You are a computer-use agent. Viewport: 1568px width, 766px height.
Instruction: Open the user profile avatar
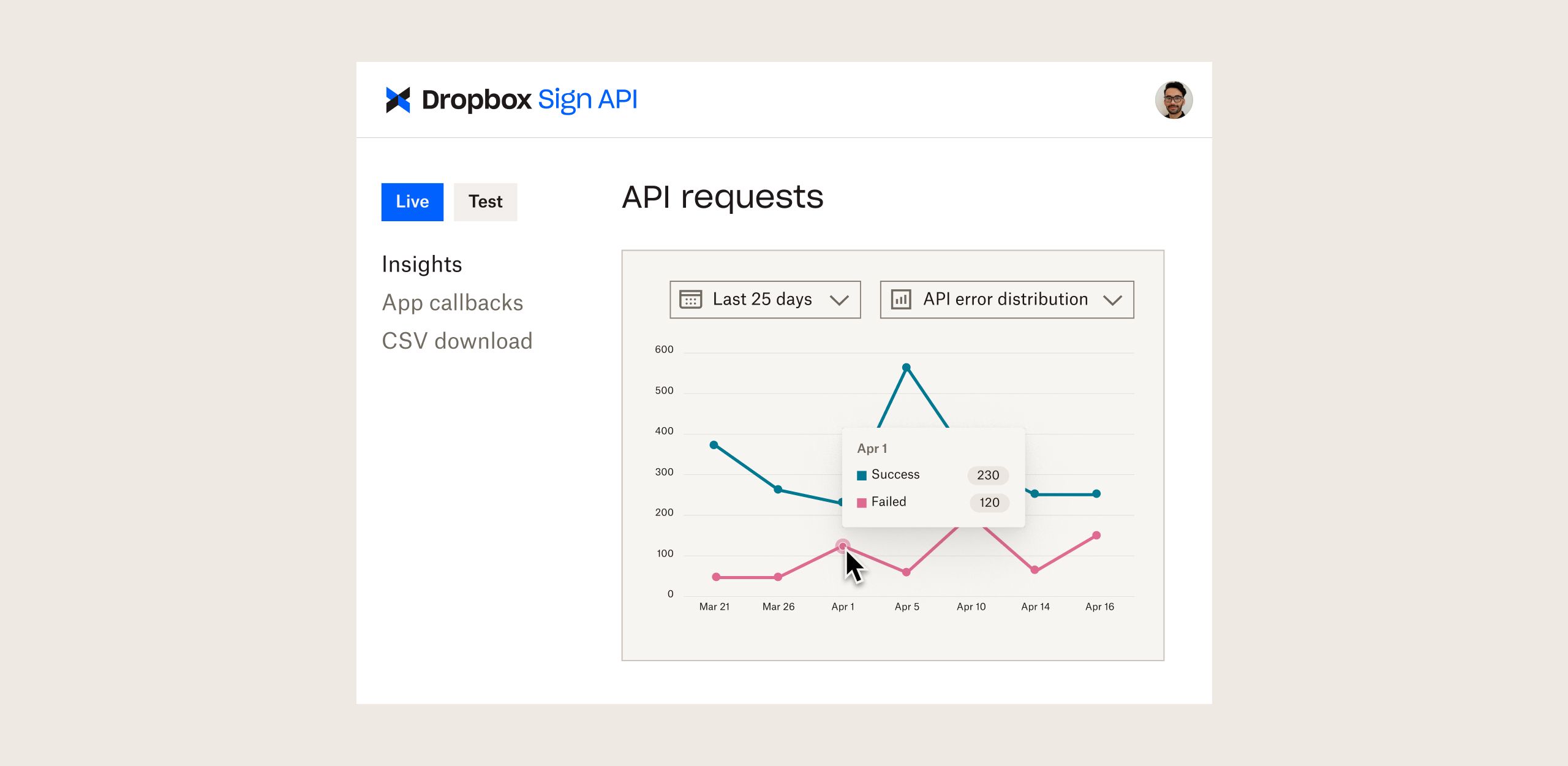[x=1173, y=100]
